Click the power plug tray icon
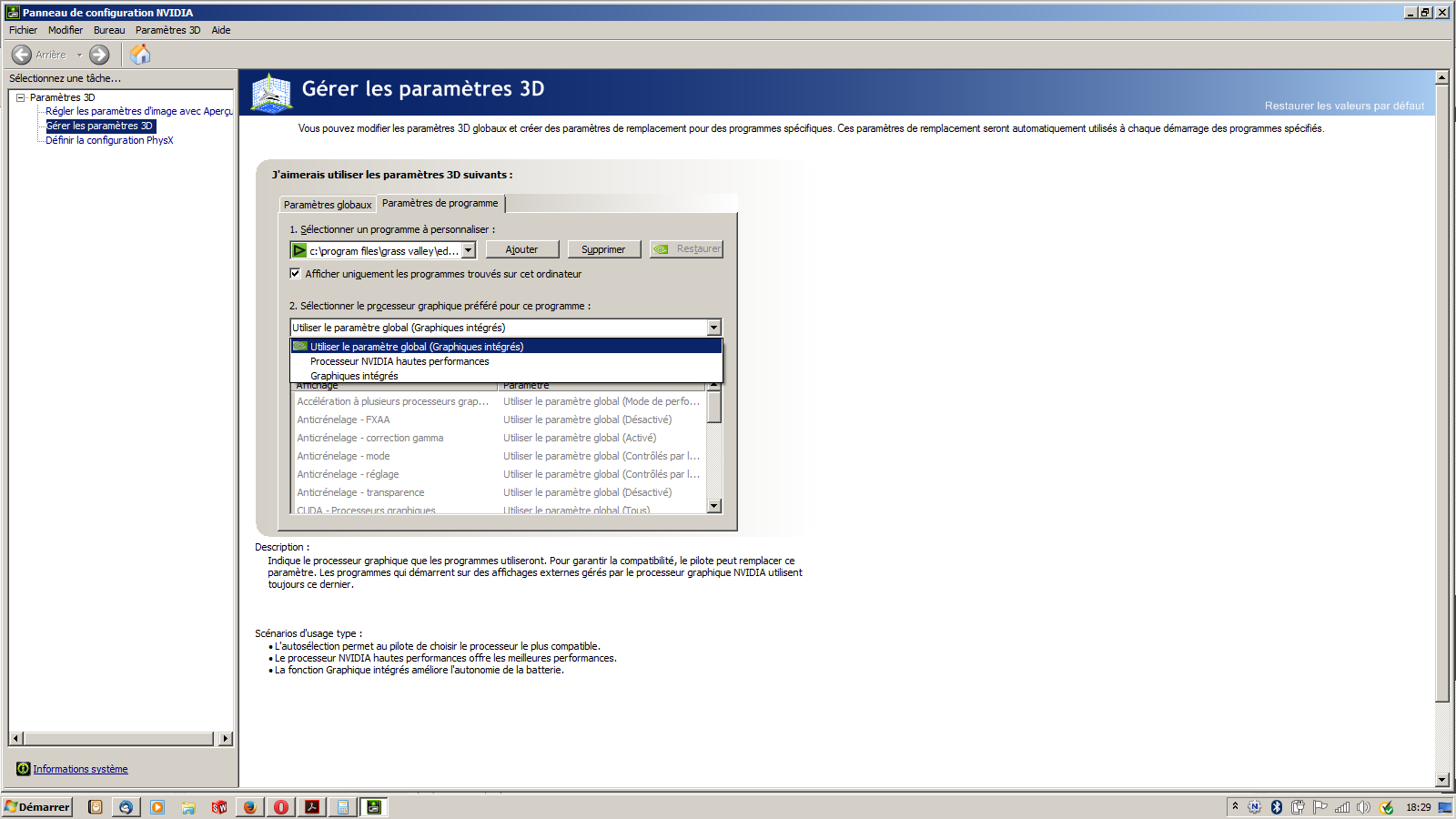 1298,807
